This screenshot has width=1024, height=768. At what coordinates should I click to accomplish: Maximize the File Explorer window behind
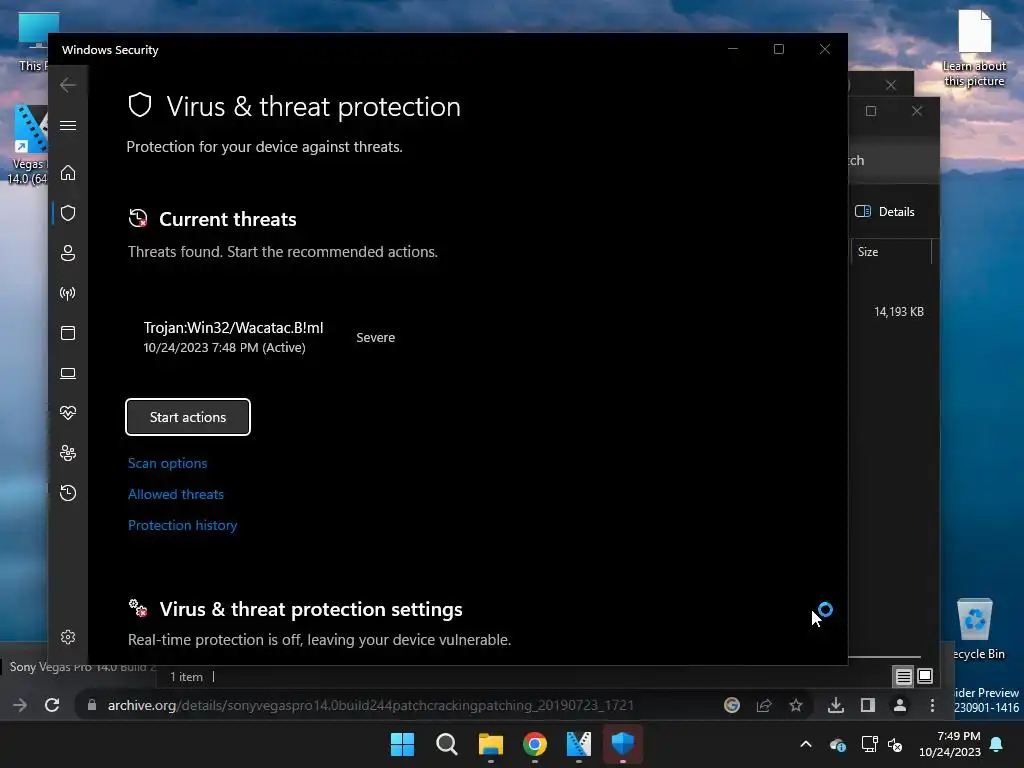[x=871, y=111]
